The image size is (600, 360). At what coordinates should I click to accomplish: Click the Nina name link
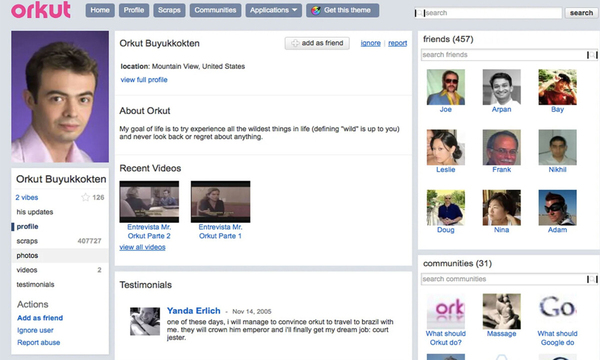501,230
